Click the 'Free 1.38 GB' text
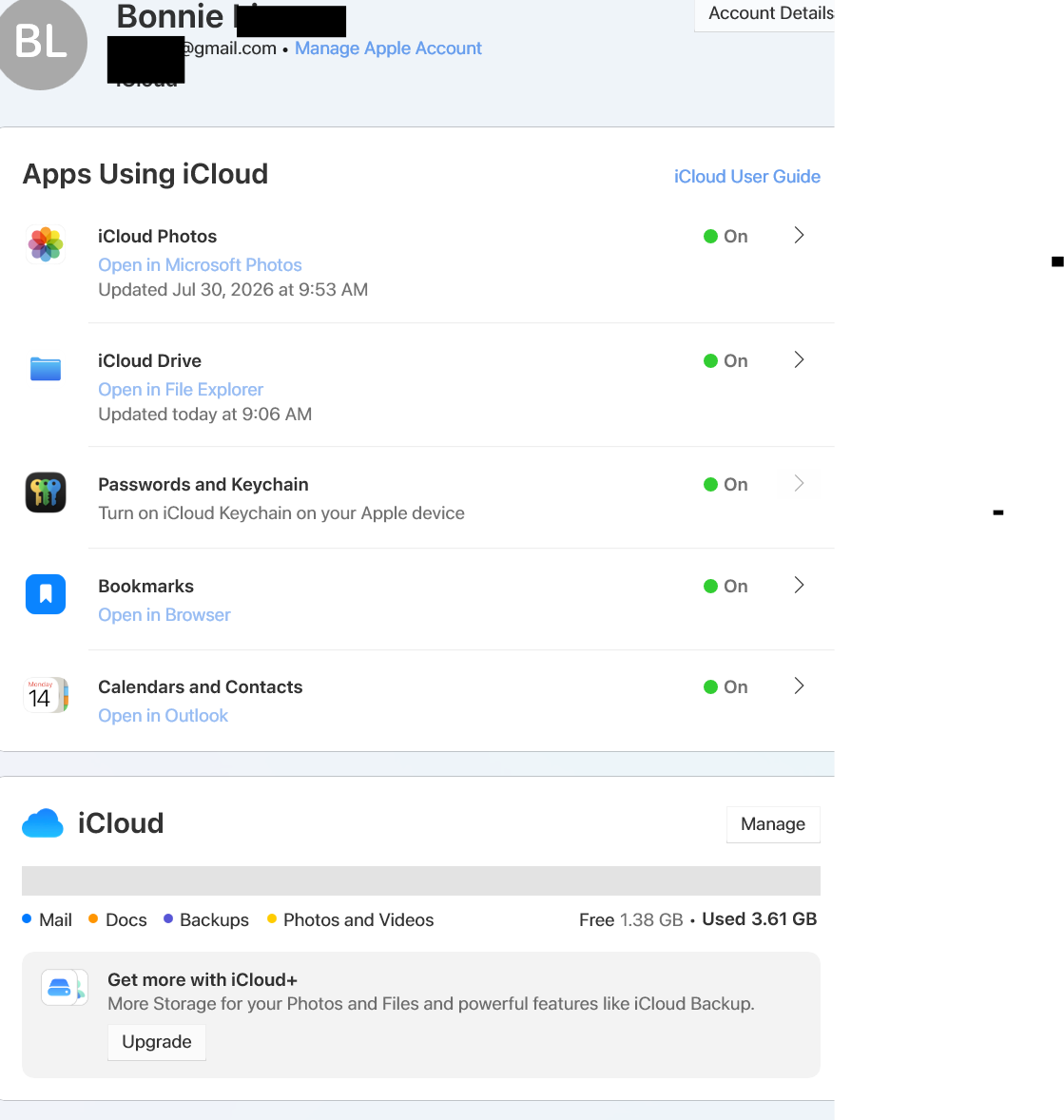The width and height of the screenshot is (1064, 1120). 631,920
